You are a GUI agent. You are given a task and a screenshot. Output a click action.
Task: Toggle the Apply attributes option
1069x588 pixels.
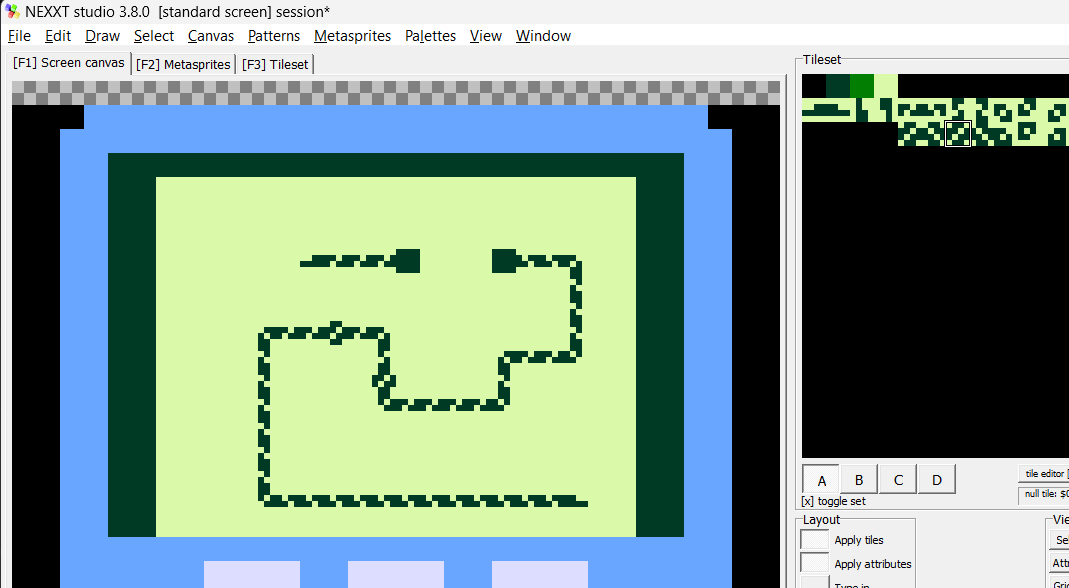(814, 563)
